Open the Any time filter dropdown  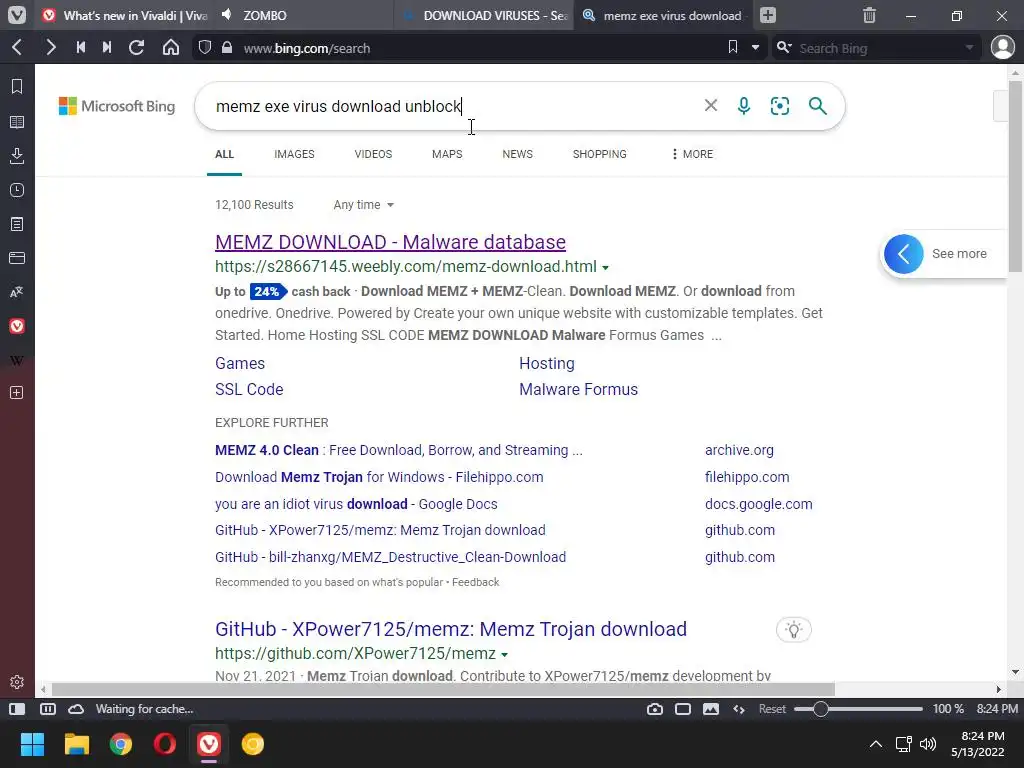click(364, 205)
